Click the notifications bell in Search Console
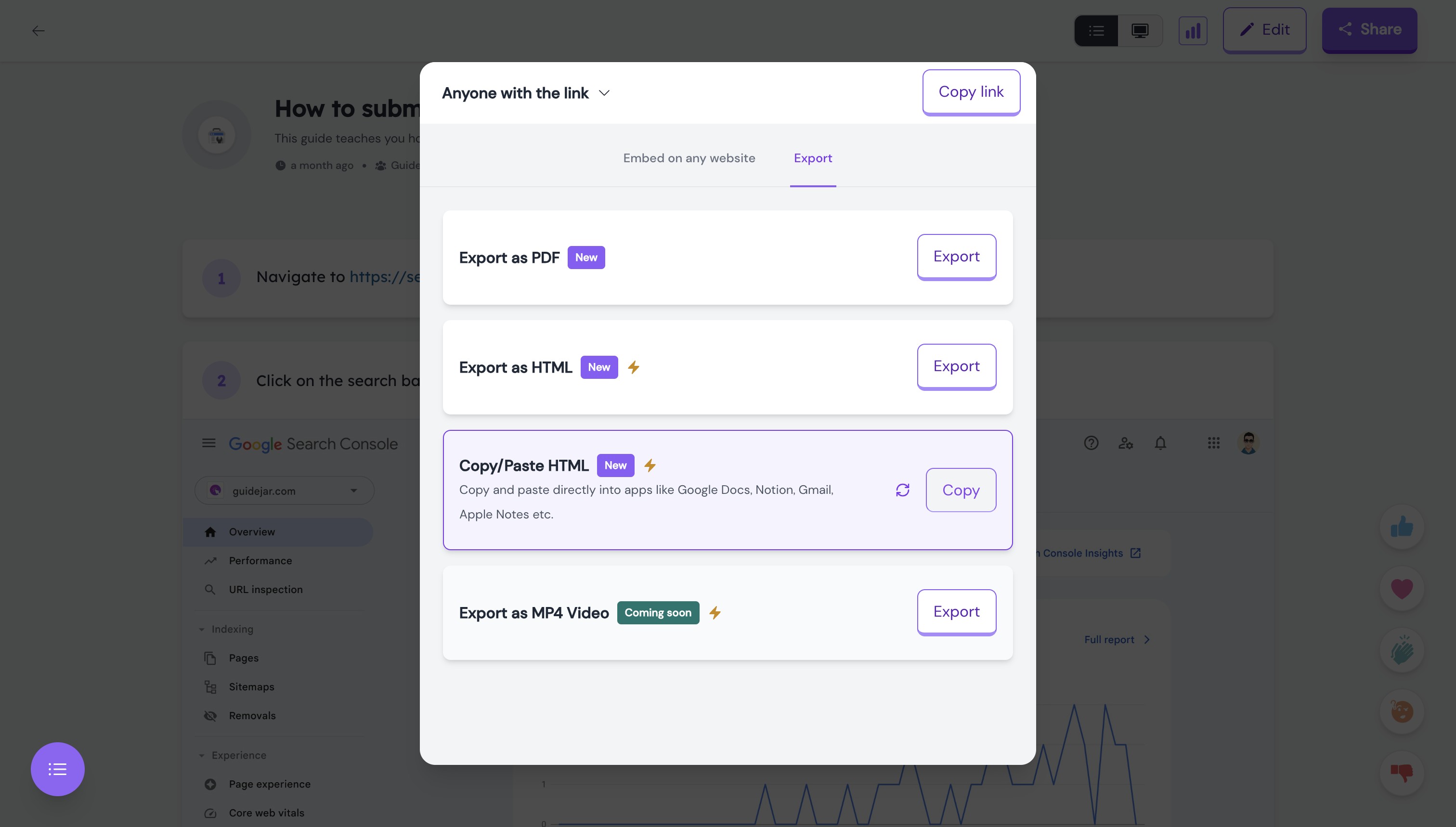The width and height of the screenshot is (1456, 827). [1160, 443]
